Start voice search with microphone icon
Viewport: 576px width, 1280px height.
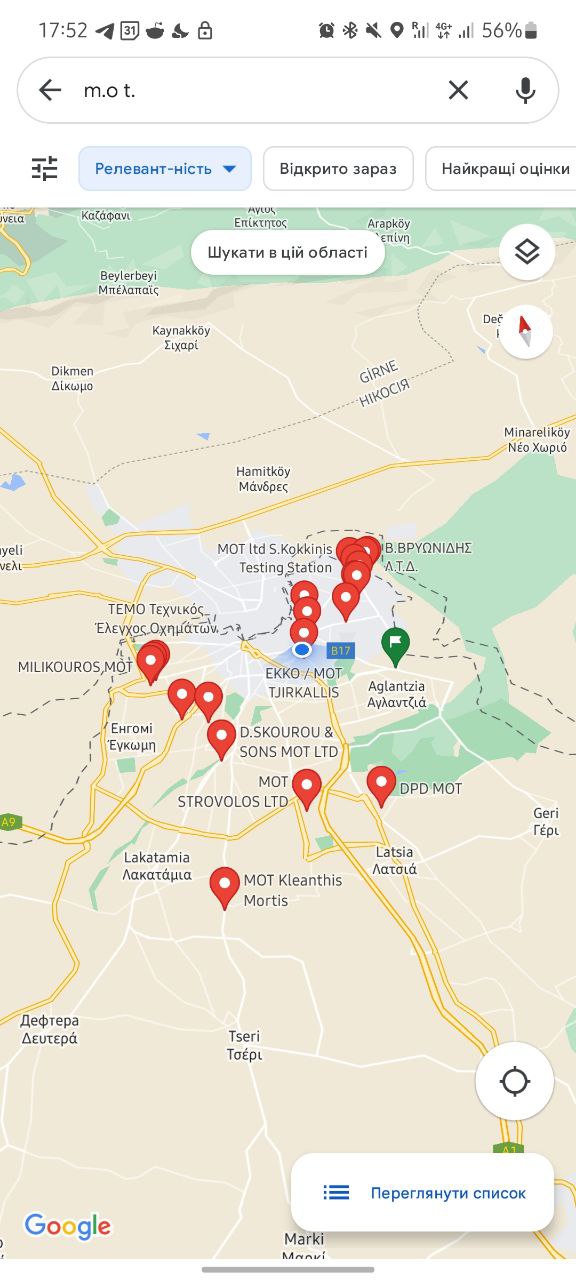(x=525, y=91)
